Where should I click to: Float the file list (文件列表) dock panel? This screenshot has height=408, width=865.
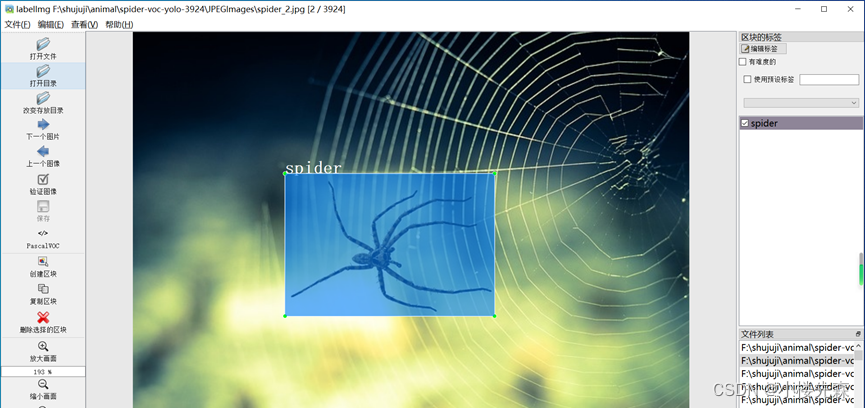click(858, 334)
